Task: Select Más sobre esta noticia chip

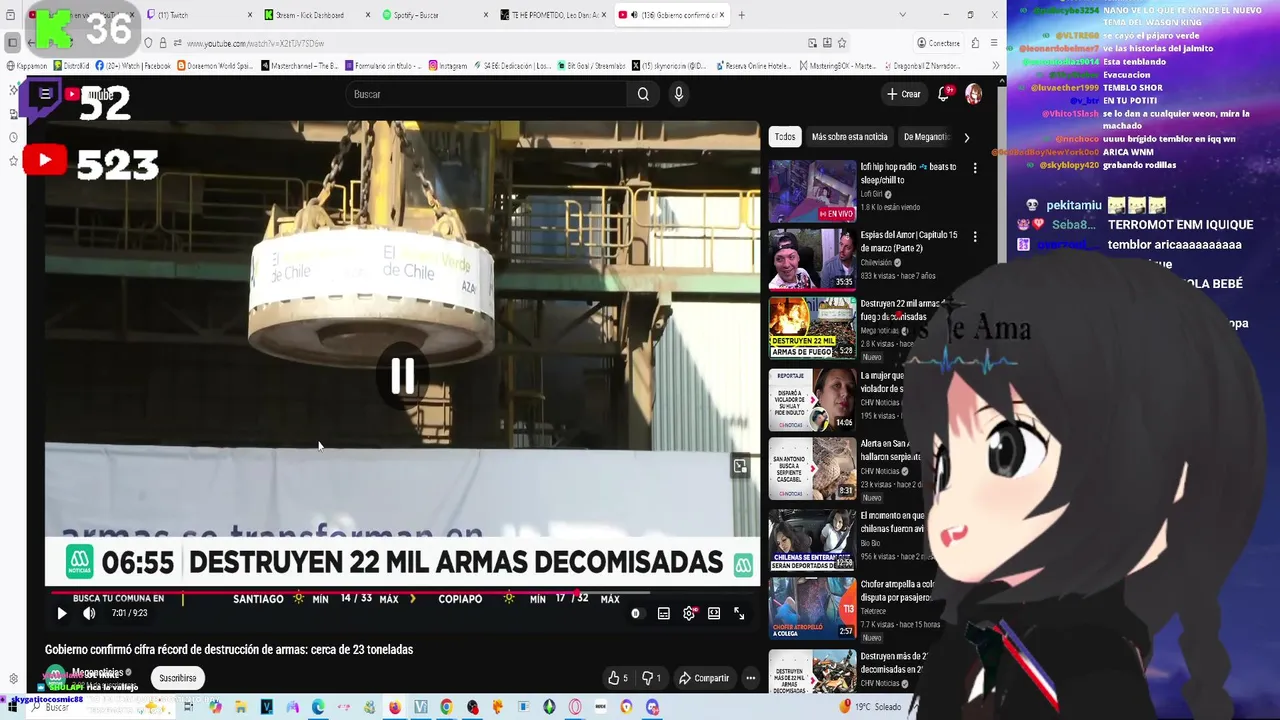Action: pyautogui.click(x=849, y=137)
